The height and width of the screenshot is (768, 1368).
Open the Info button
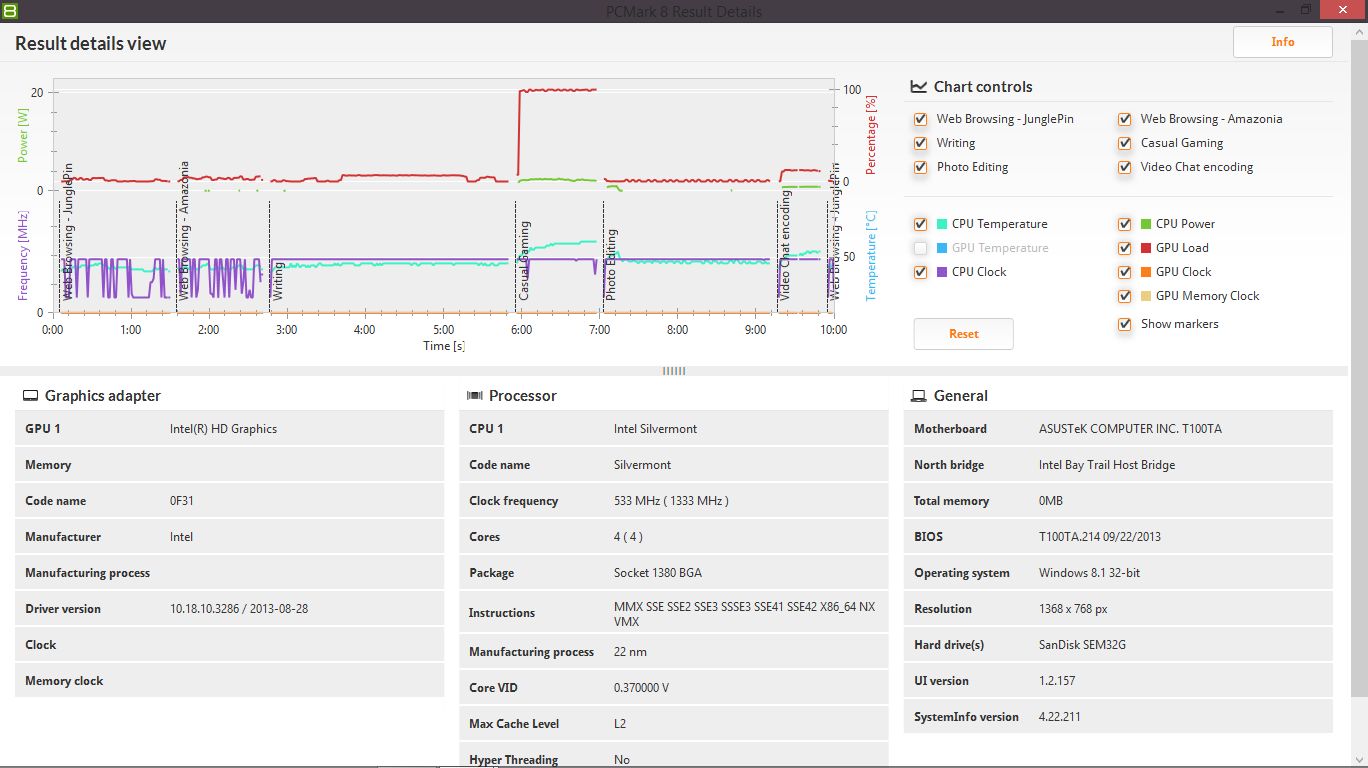point(1283,42)
